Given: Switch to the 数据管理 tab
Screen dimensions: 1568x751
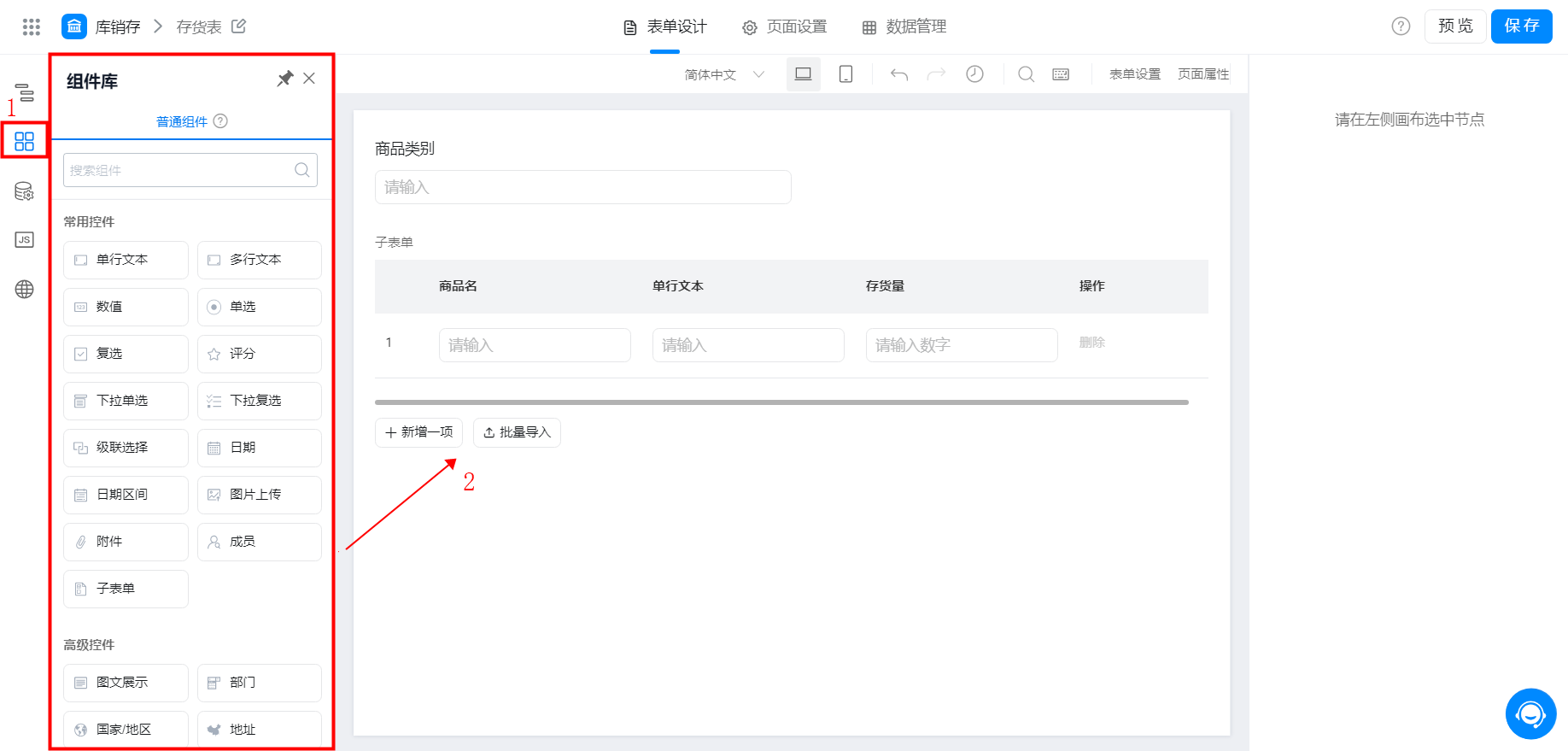Looking at the screenshot, I should point(904,27).
